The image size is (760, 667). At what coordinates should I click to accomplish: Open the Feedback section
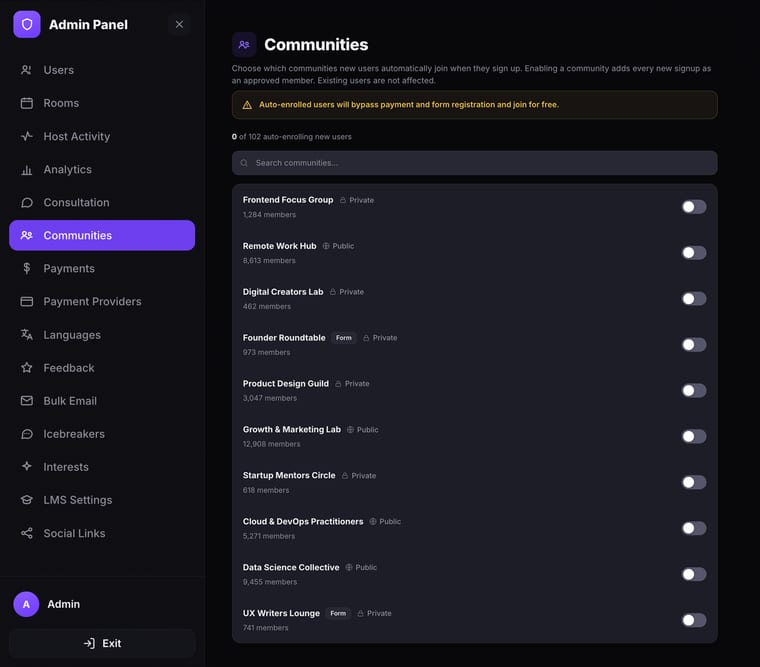pos(102,367)
